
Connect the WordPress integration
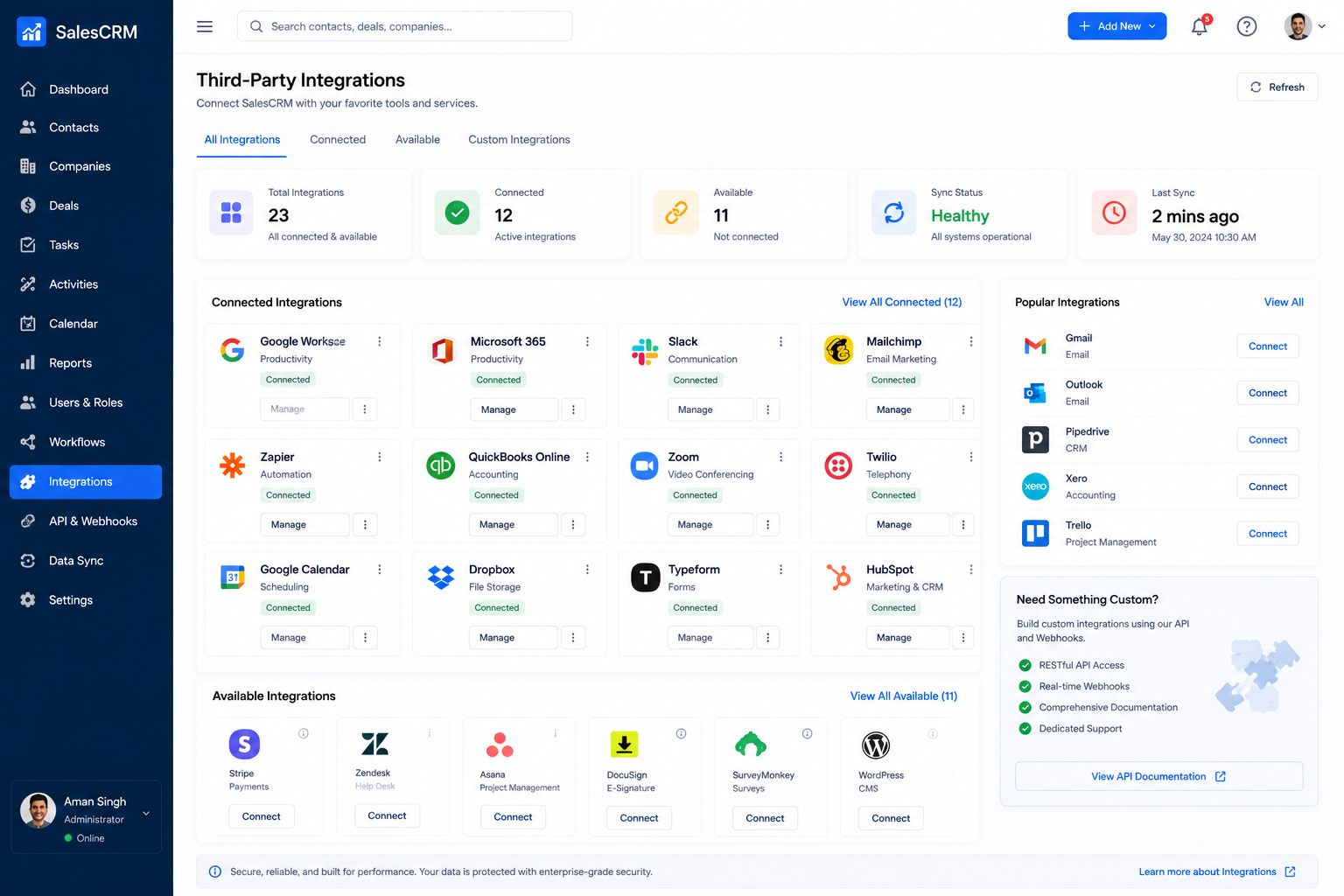pyautogui.click(x=891, y=818)
